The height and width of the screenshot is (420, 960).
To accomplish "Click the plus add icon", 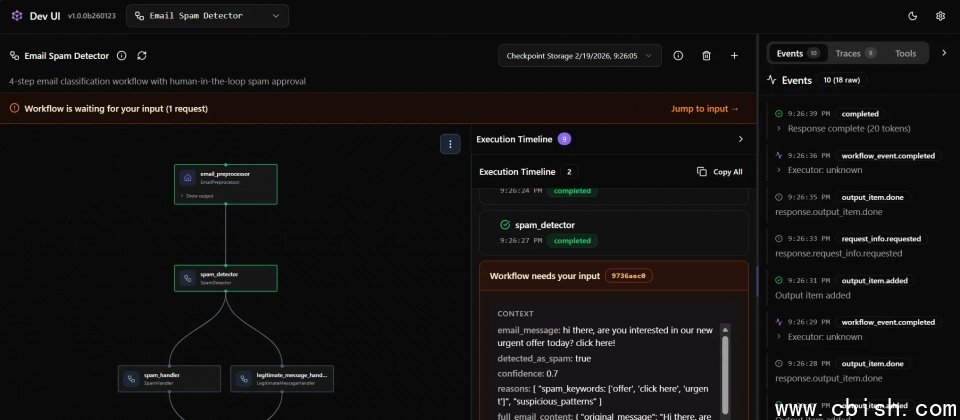I will 734,56.
